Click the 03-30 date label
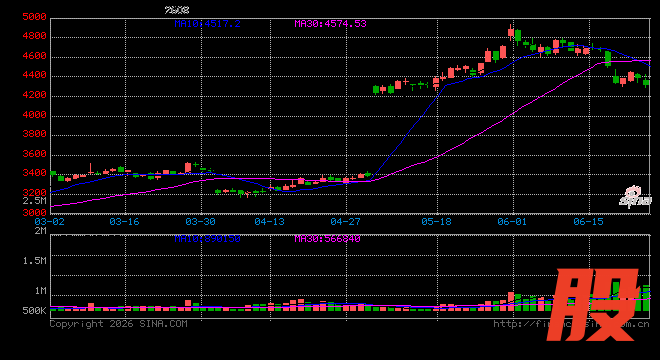660x360 pixels. pos(200,222)
